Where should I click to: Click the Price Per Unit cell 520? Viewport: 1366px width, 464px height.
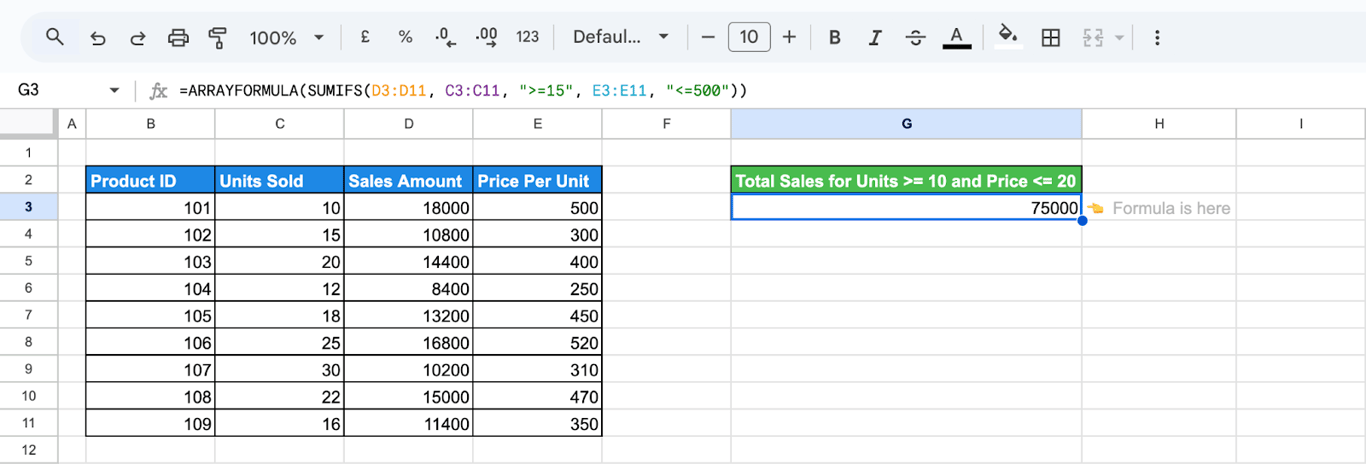[x=538, y=343]
